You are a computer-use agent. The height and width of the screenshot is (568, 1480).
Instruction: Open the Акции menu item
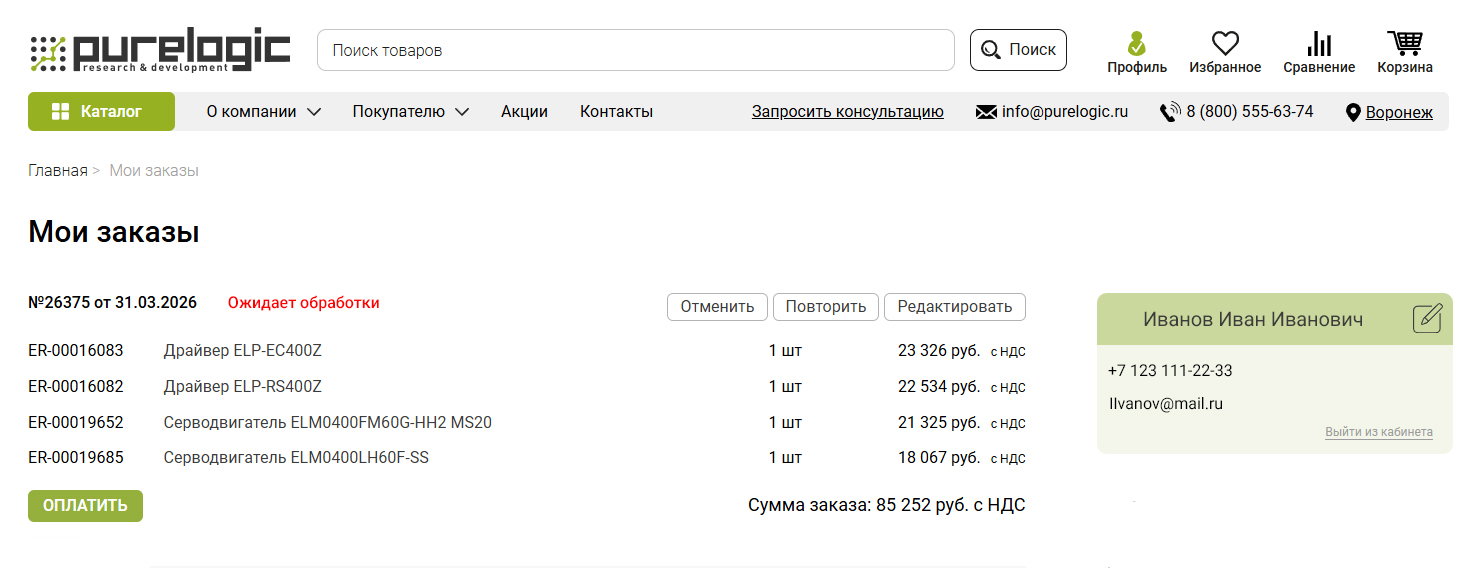(x=524, y=112)
